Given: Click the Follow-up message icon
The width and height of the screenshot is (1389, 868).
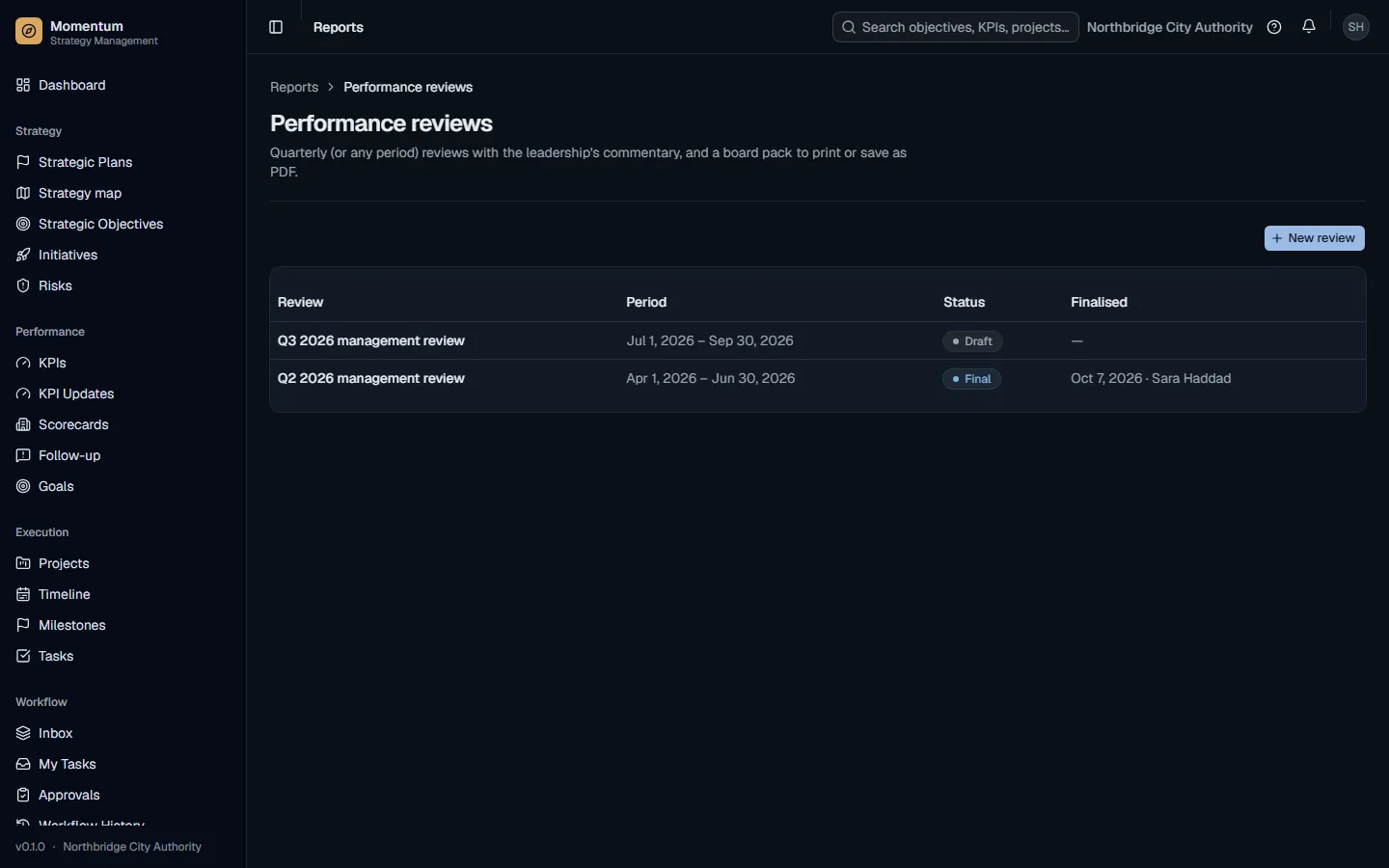Looking at the screenshot, I should (23, 455).
